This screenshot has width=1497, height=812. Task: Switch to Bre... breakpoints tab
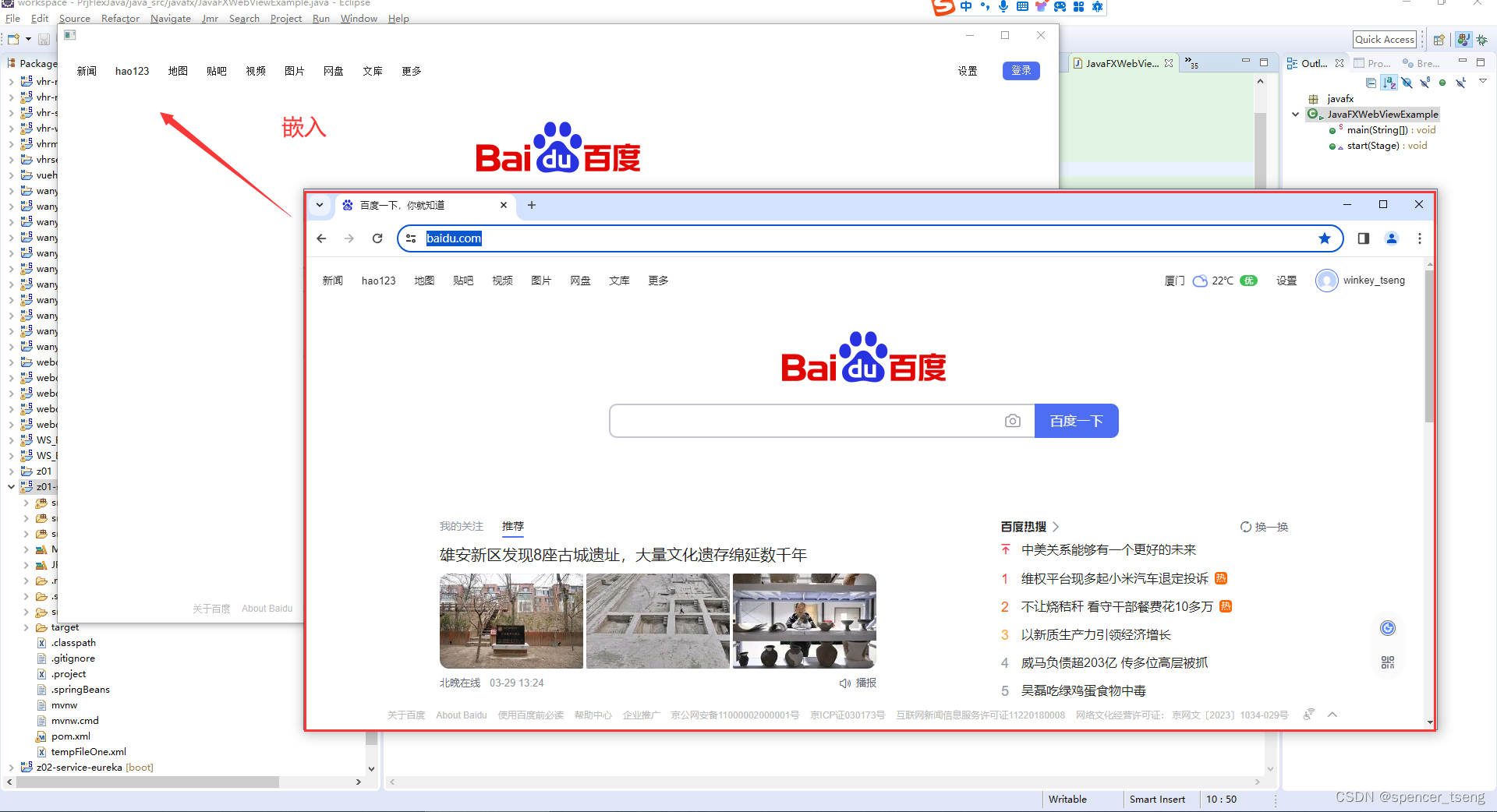pyautogui.click(x=1421, y=63)
